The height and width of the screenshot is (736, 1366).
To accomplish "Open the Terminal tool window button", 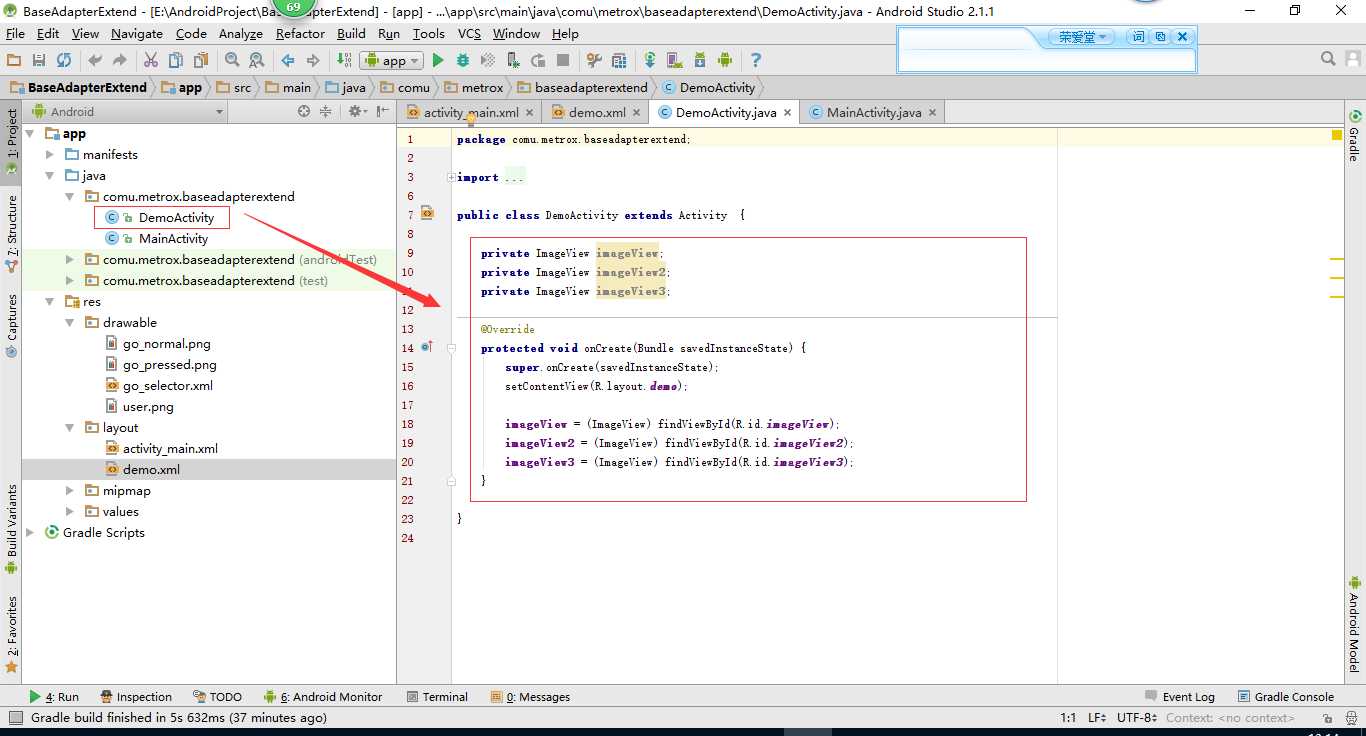I will (x=438, y=697).
